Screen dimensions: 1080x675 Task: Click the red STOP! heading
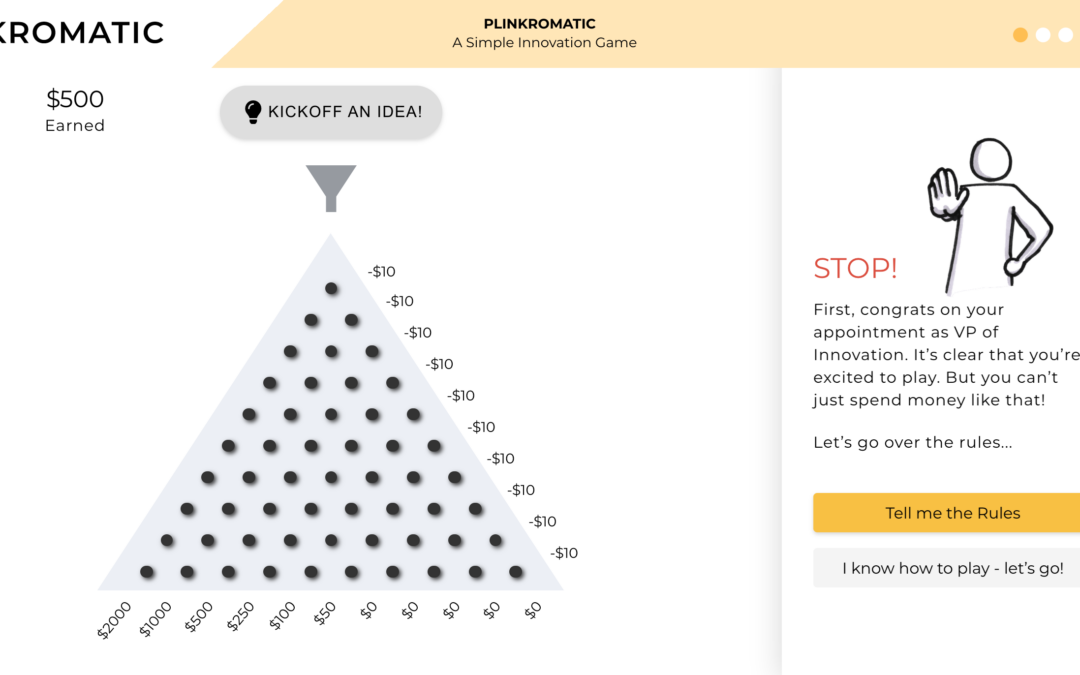coord(855,268)
